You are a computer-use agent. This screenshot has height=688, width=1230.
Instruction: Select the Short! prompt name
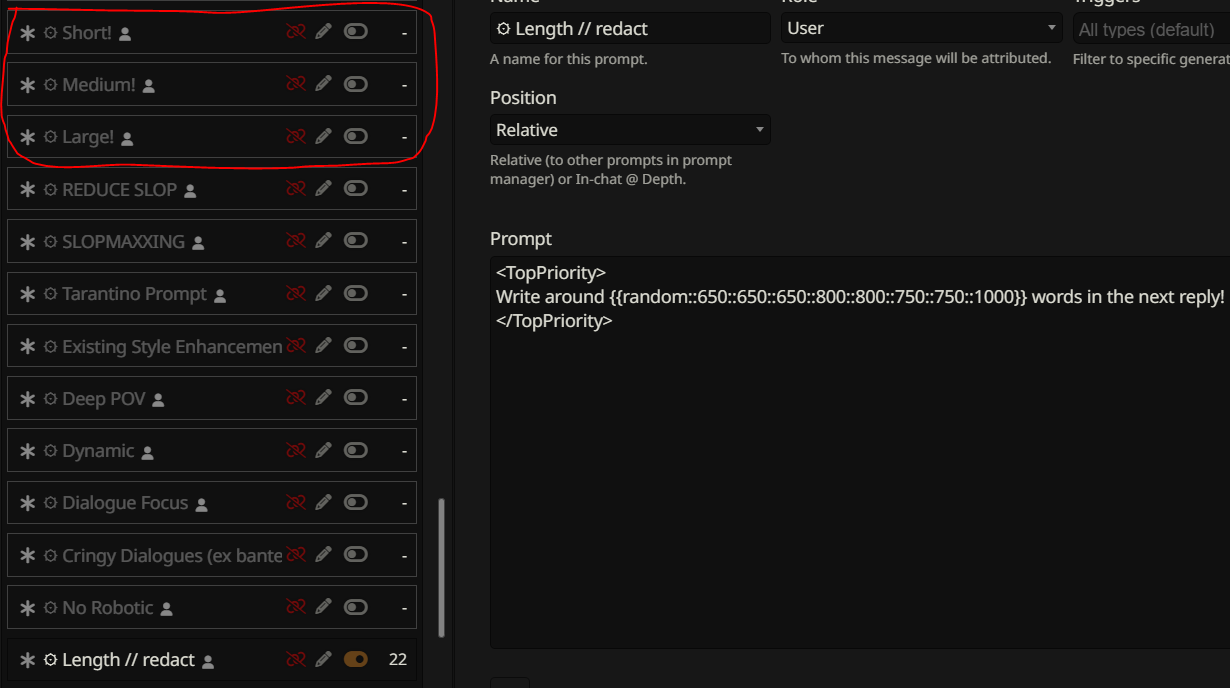click(87, 32)
